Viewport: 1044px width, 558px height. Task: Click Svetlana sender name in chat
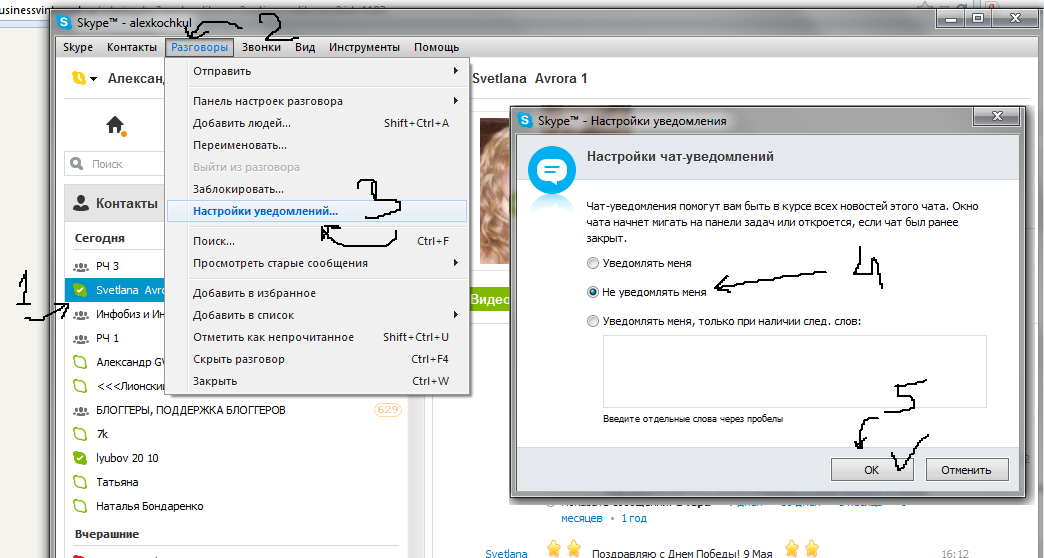pyautogui.click(x=506, y=553)
